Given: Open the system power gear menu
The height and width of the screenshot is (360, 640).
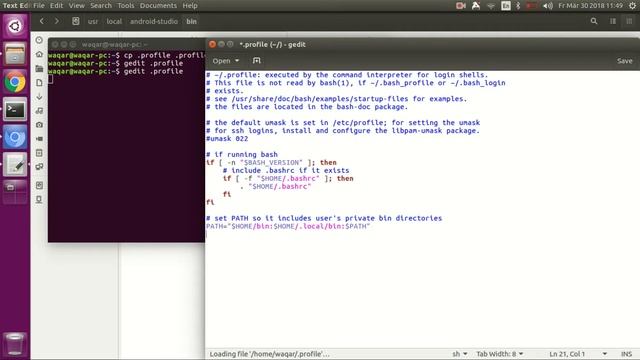Looking at the screenshot, I should pos(632,6).
